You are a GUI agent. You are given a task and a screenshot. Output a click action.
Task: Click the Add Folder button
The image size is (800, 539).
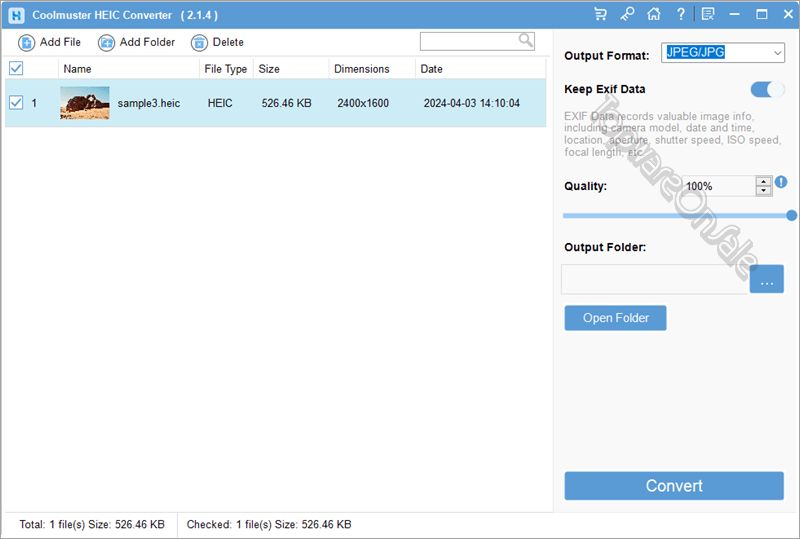click(137, 42)
